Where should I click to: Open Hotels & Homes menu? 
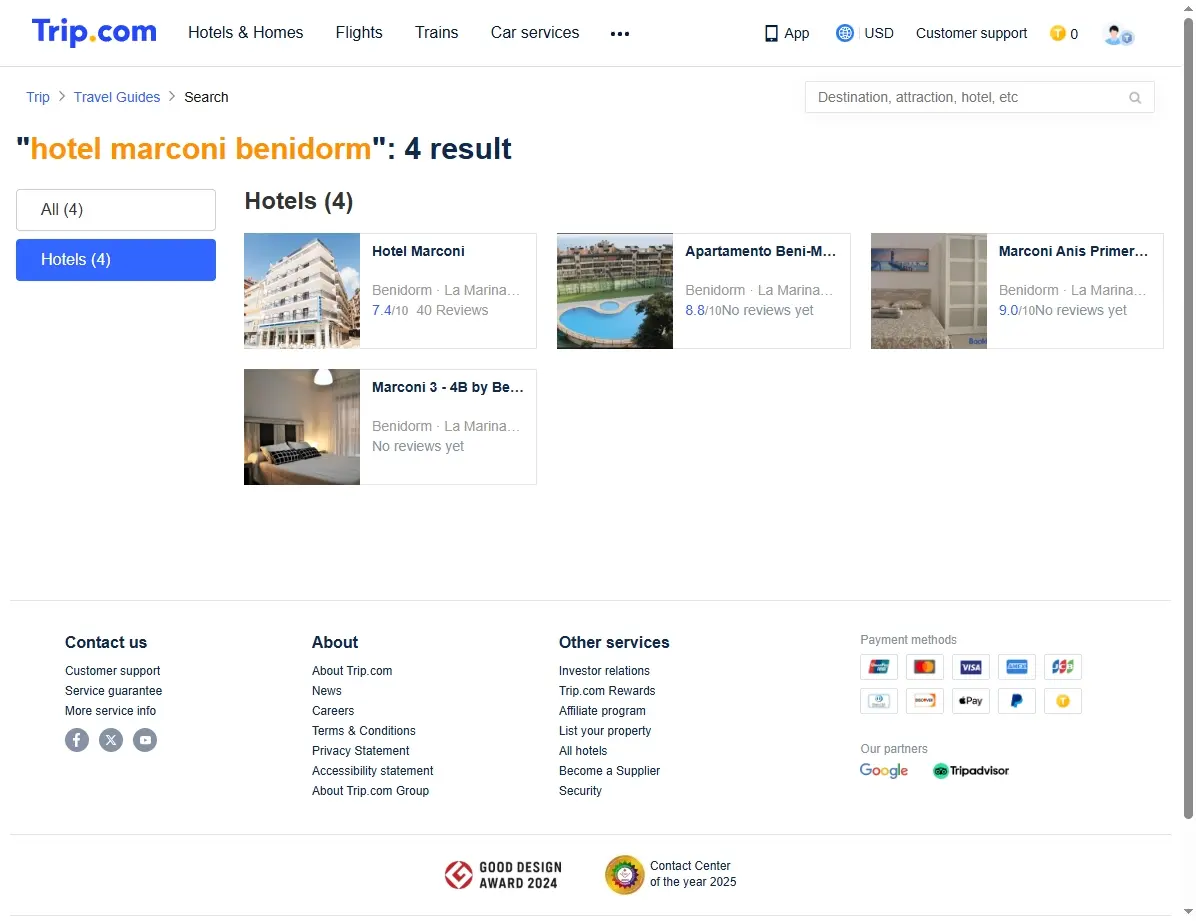[246, 33]
